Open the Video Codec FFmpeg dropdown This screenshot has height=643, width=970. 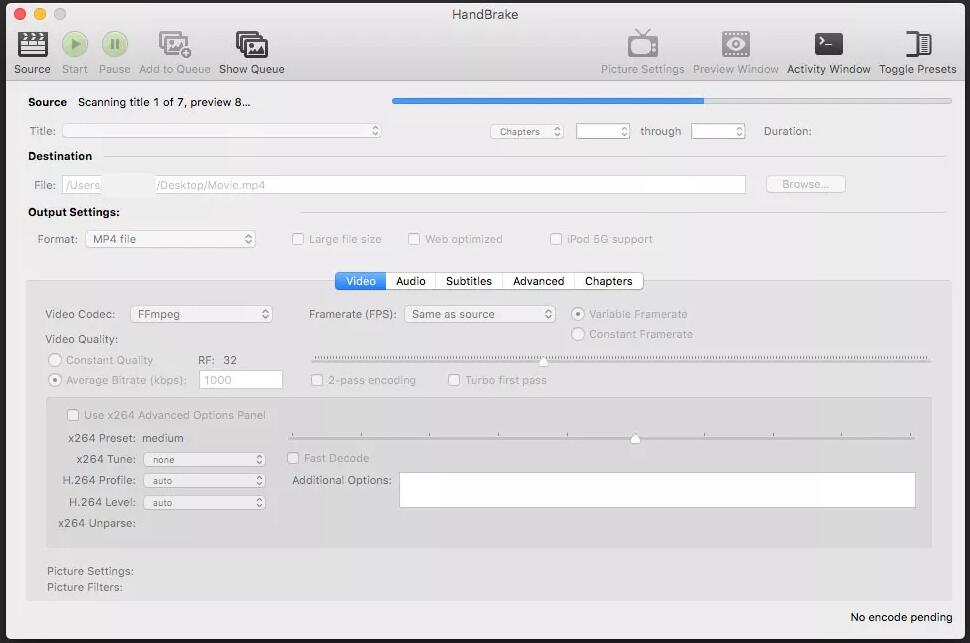(201, 314)
